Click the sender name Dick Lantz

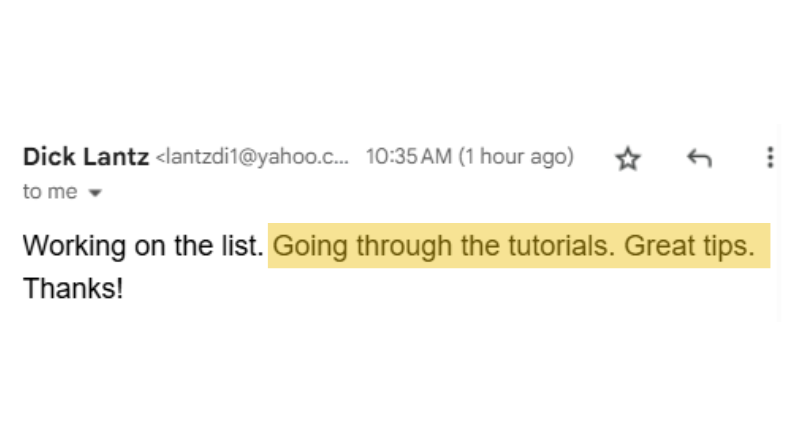click(86, 157)
